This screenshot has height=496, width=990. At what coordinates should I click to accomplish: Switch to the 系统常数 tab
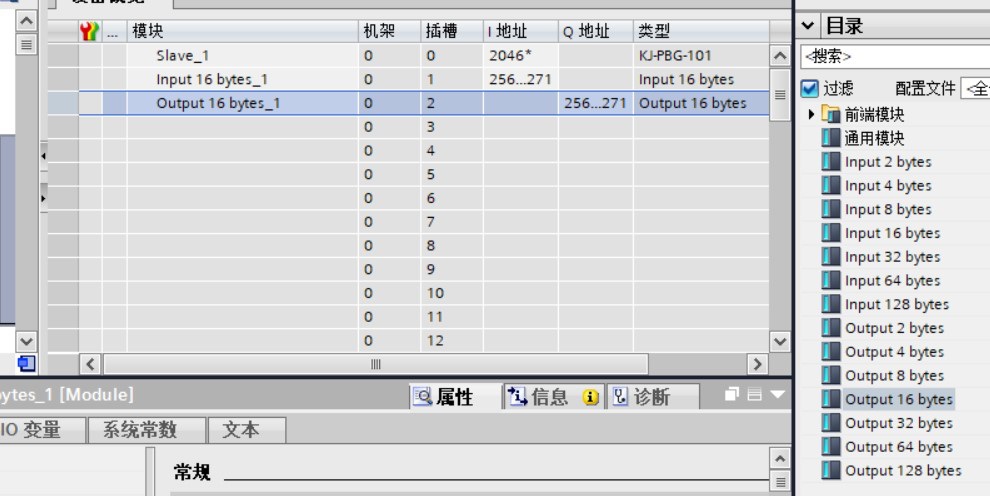139,430
